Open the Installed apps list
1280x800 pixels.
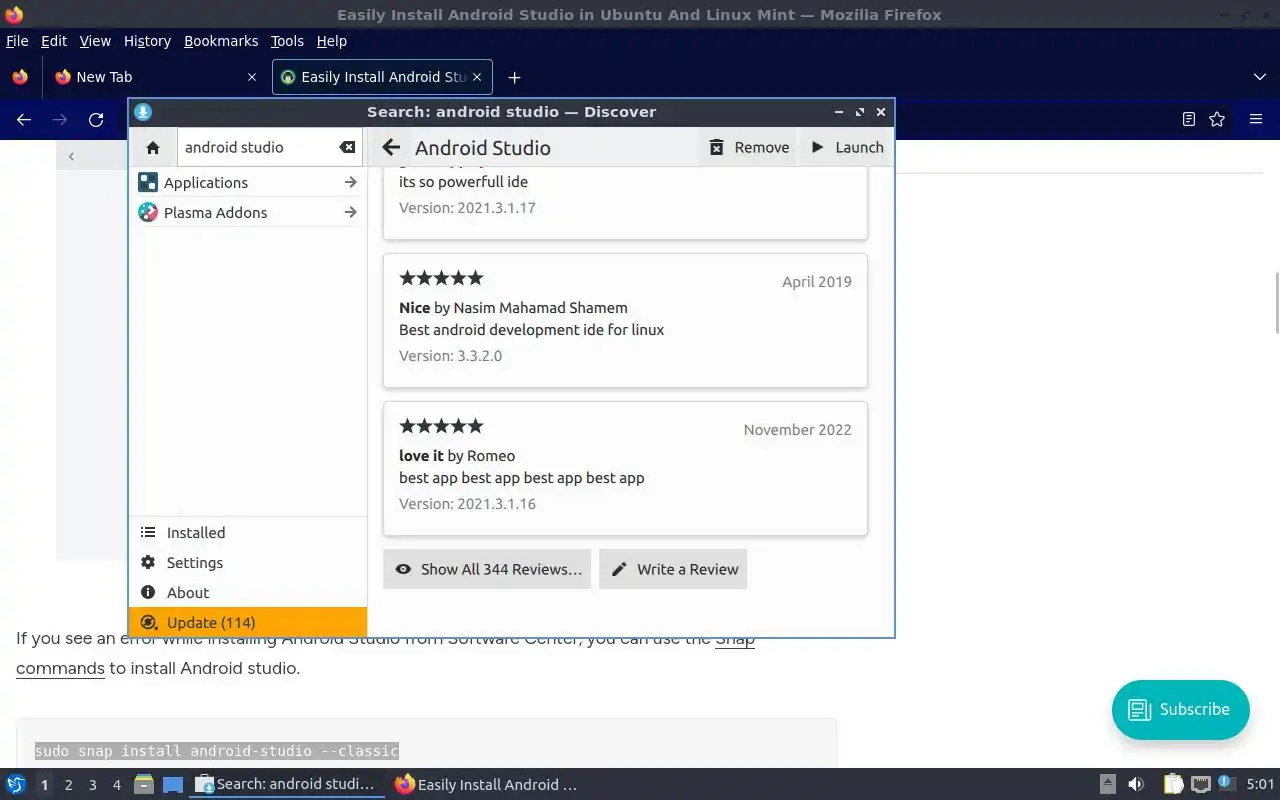[x=248, y=532]
